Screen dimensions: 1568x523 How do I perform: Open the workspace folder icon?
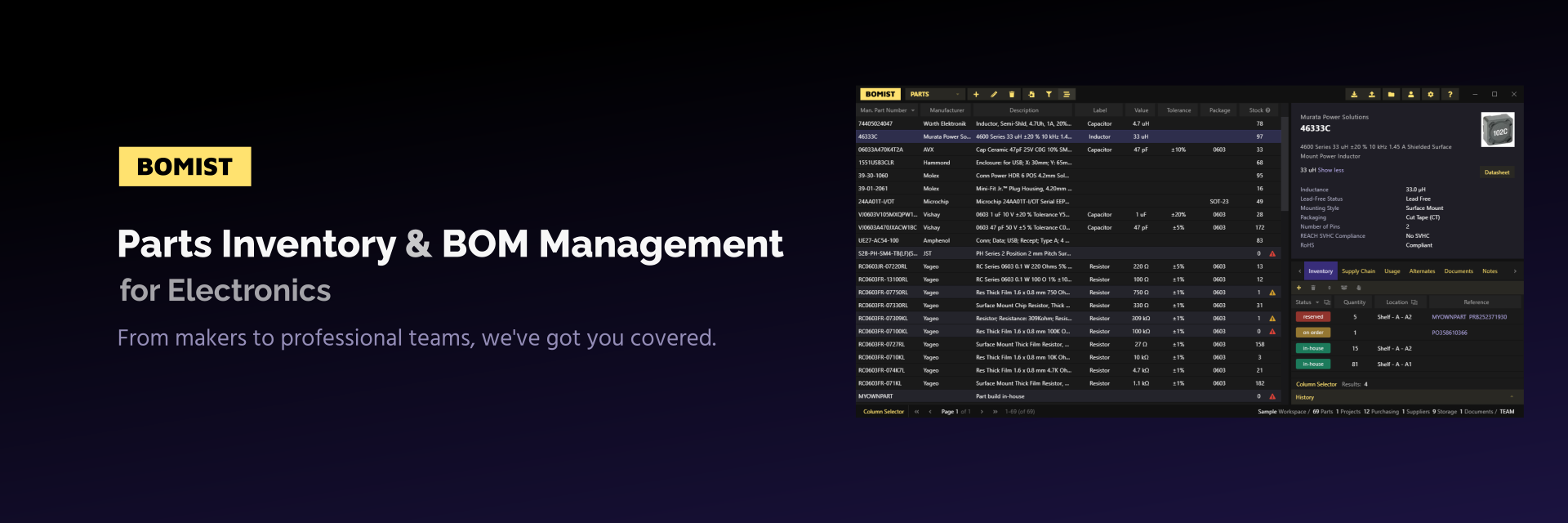(1392, 95)
